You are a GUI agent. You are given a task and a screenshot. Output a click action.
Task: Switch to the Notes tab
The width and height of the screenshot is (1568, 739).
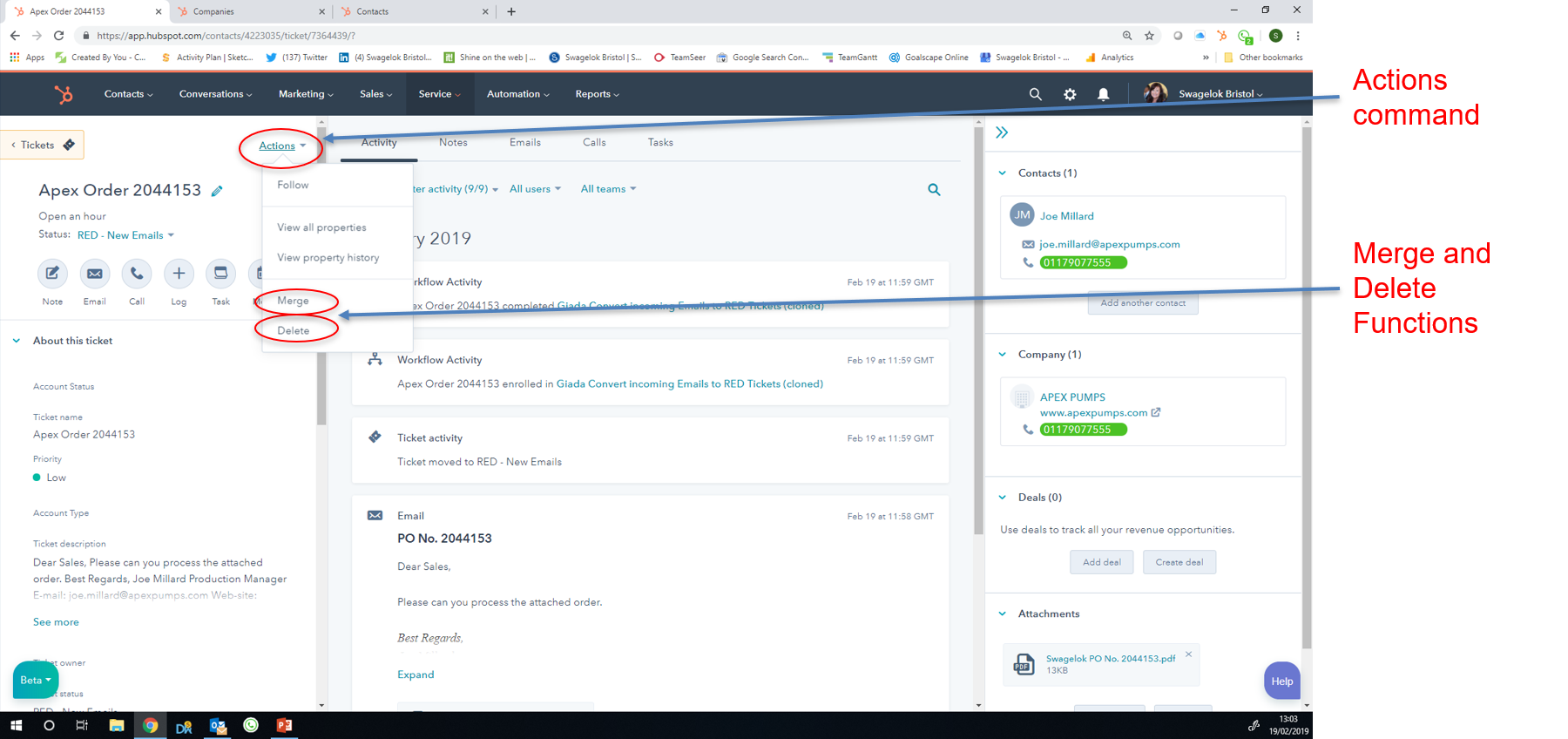453,143
